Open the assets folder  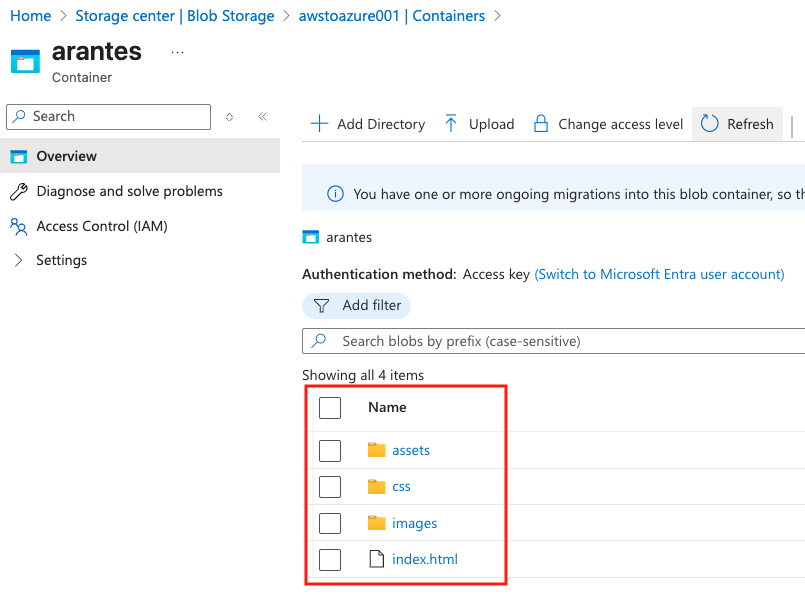(410, 450)
